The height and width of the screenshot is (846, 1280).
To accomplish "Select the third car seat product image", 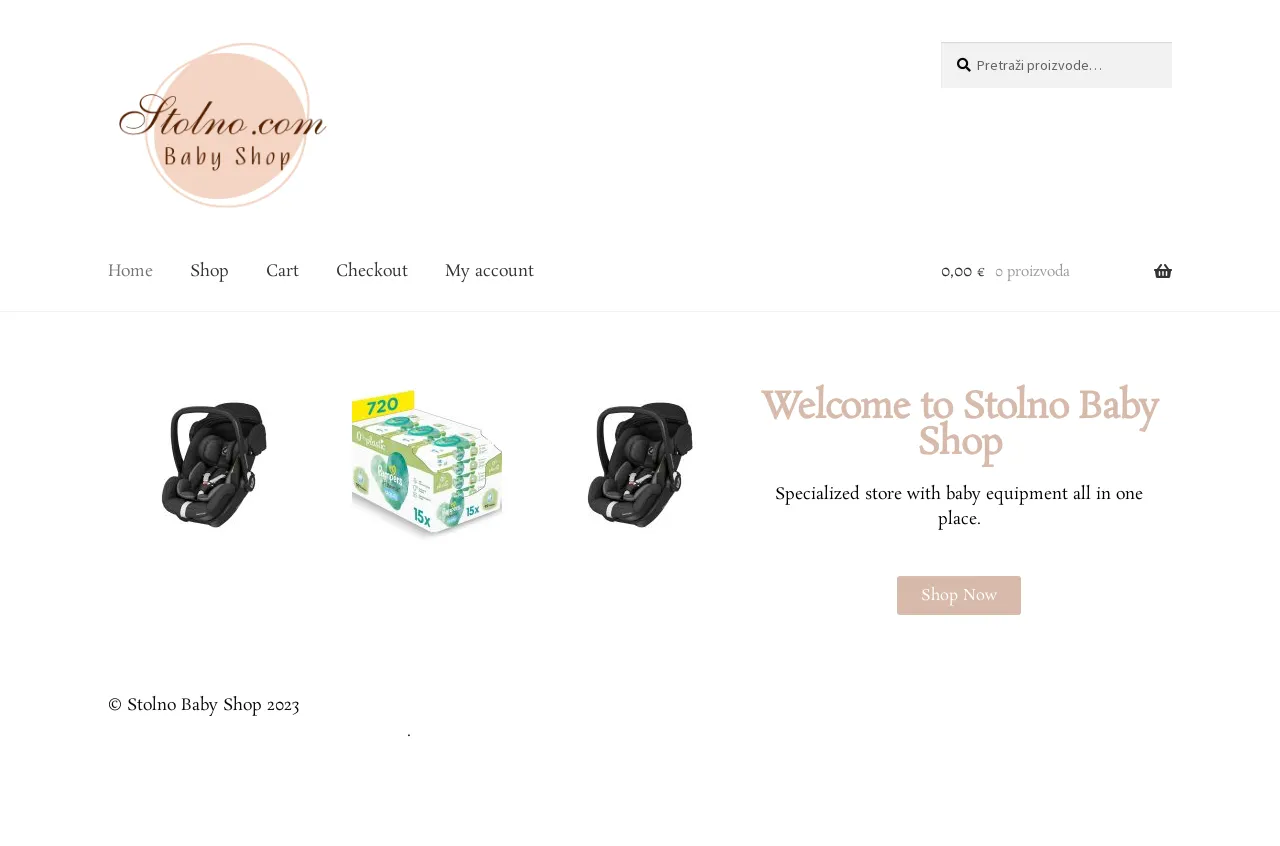I will point(640,464).
